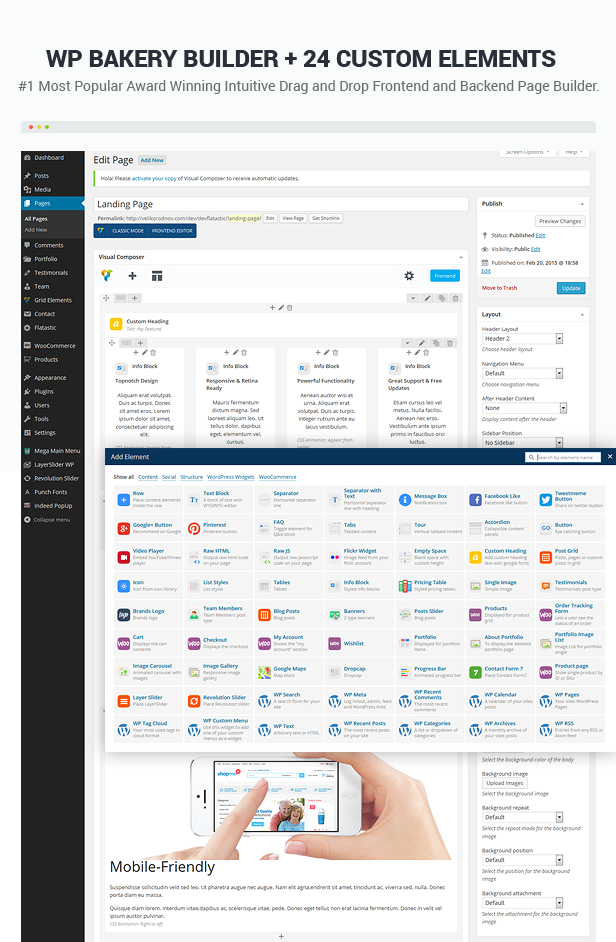Open Appearance in the WordPress sidebar
This screenshot has height=942, width=616.
pyautogui.click(x=50, y=378)
